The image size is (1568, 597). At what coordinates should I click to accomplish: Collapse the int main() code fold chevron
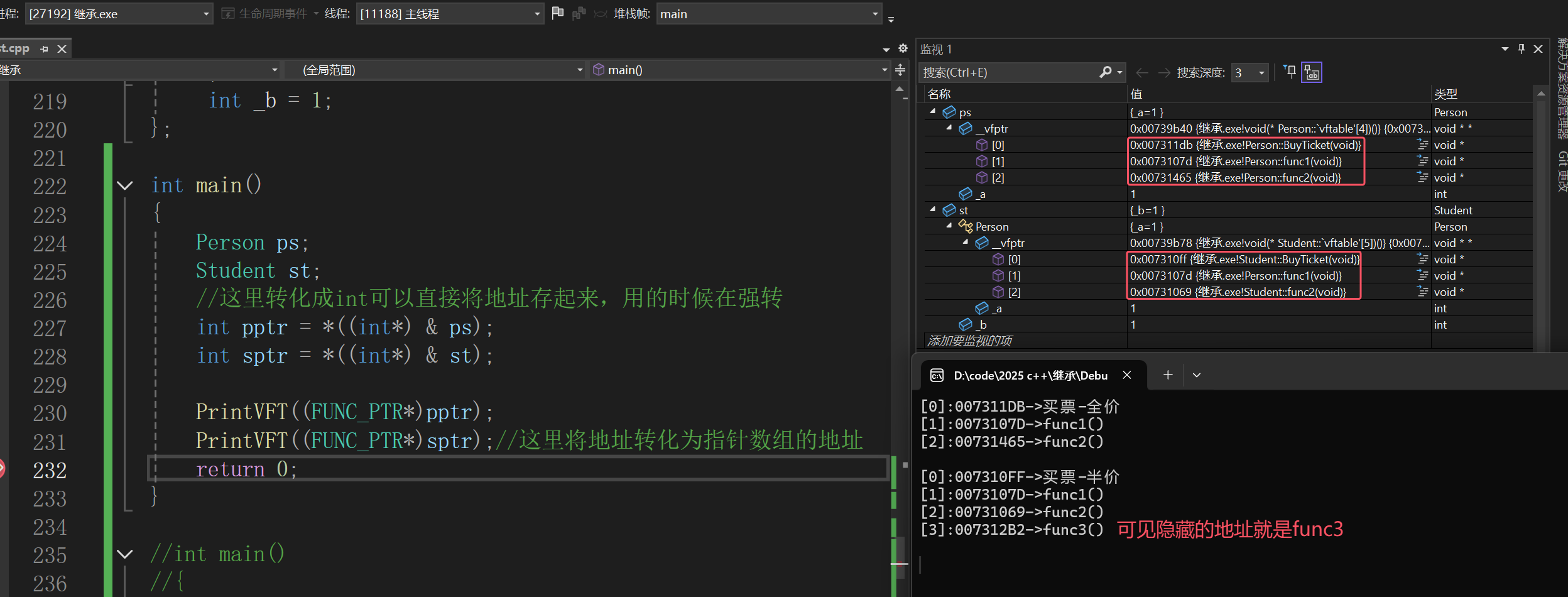tap(125, 185)
